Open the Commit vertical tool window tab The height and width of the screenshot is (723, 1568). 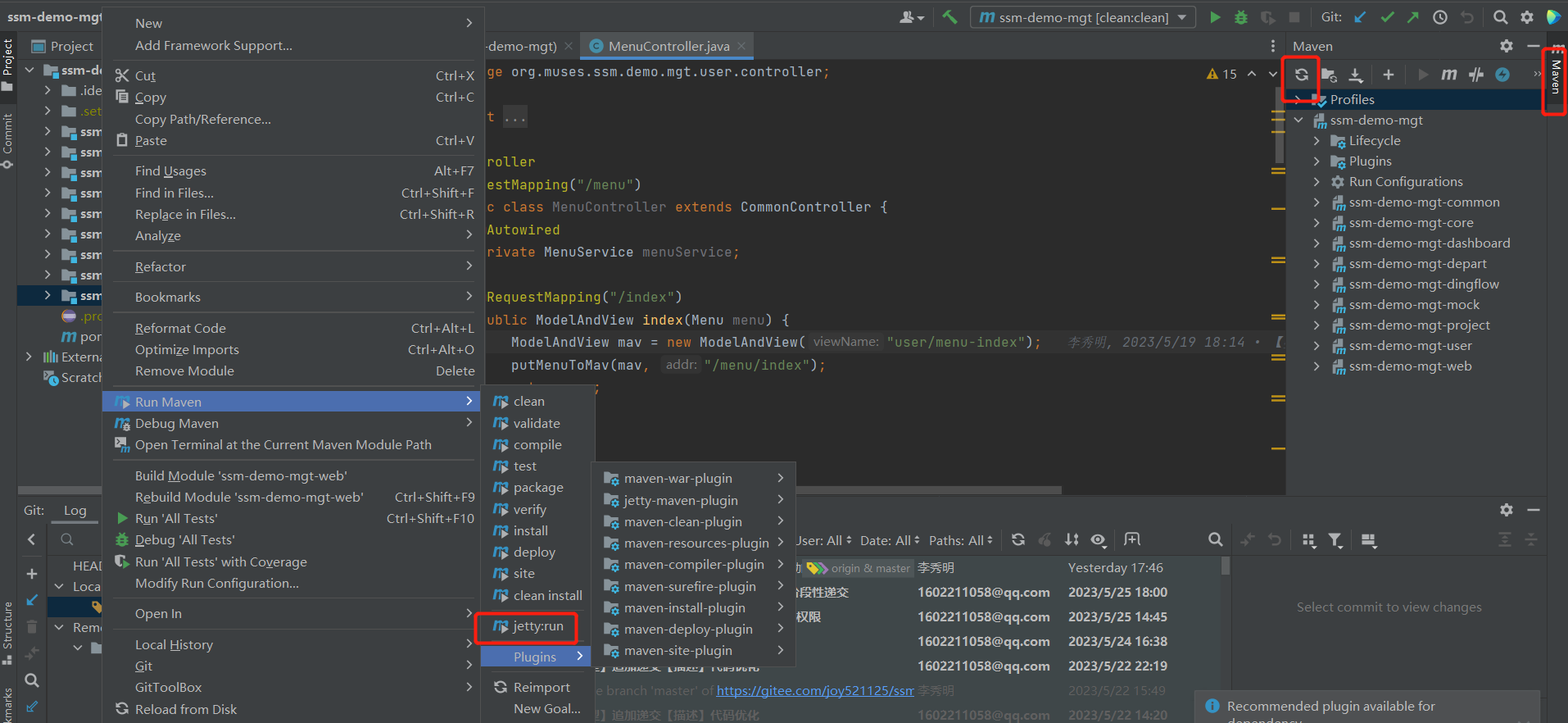pos(8,139)
